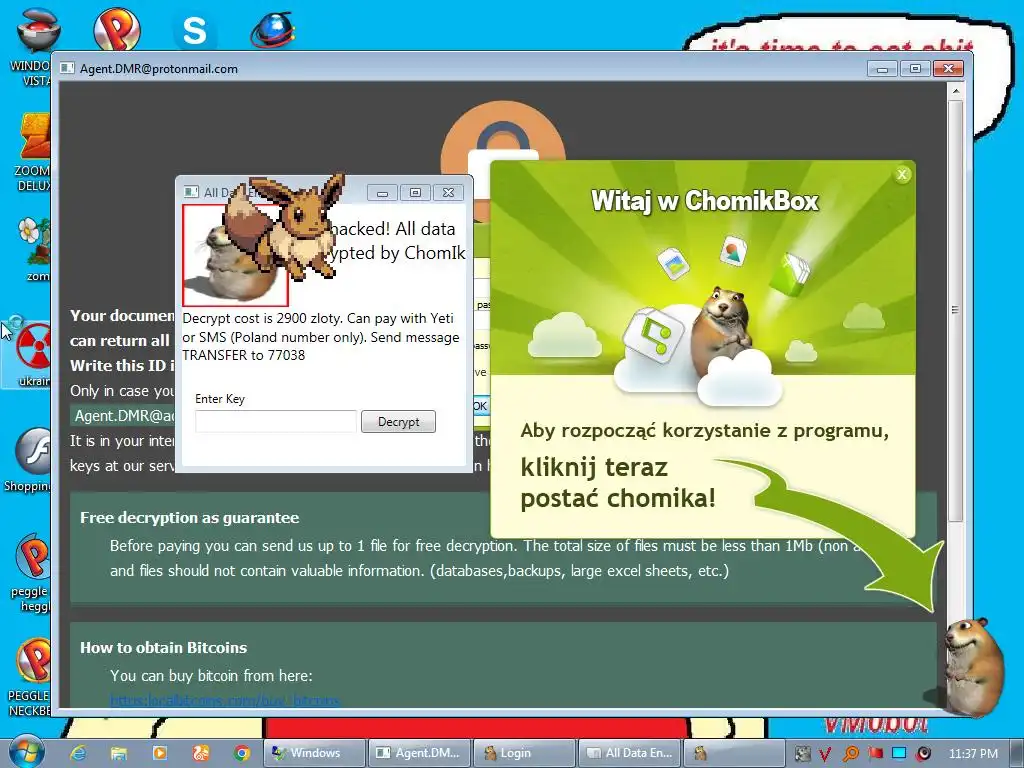Click the Show Desktop strip beside the clock
Screen dimensions: 1024x768
(1016, 753)
